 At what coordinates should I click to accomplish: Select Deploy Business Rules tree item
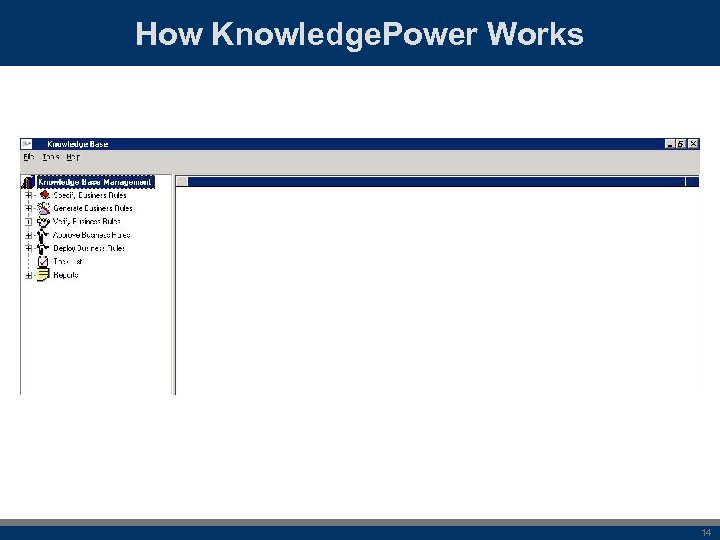click(89, 248)
